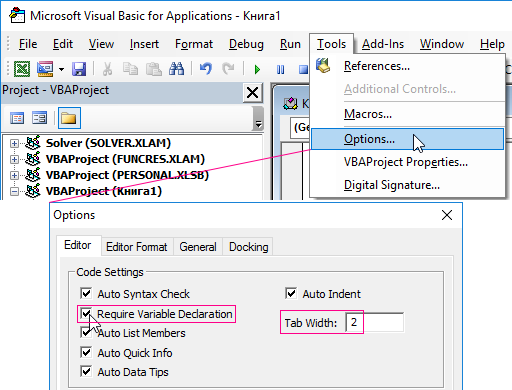Toggle Folders in Project pane
The height and width of the screenshot is (390, 512).
(69, 118)
